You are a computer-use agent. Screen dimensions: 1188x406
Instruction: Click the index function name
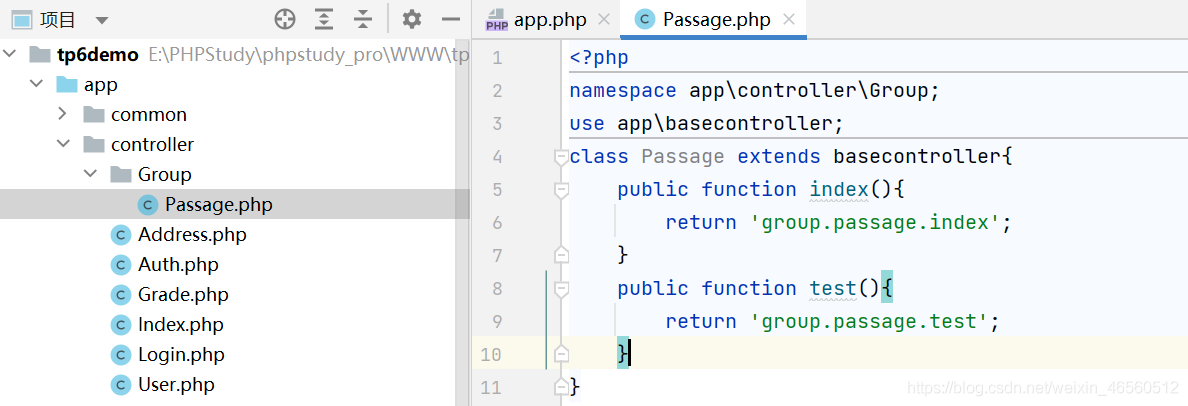(x=839, y=189)
